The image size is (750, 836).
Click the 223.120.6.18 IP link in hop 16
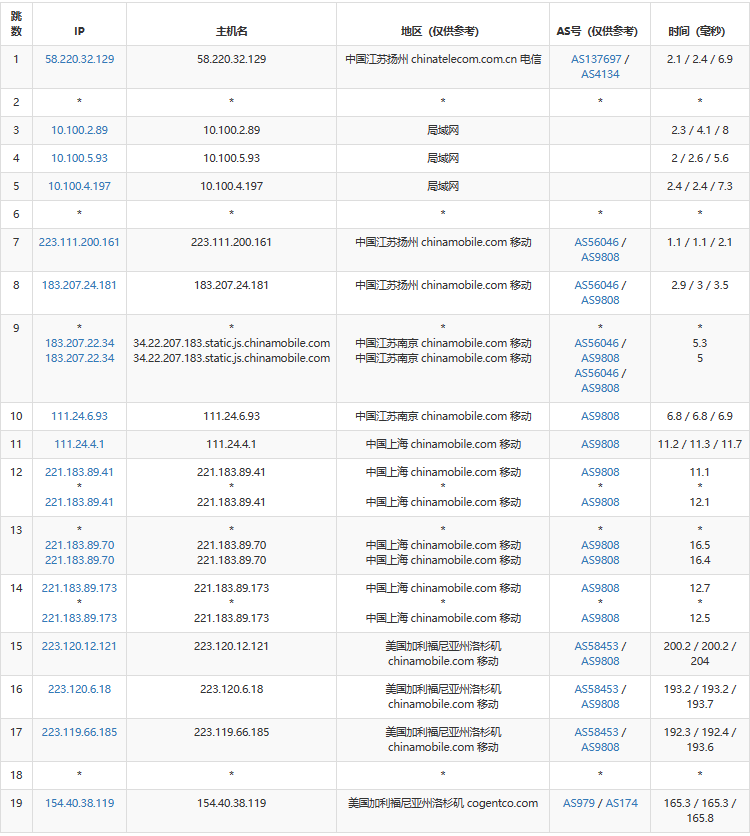(x=79, y=689)
